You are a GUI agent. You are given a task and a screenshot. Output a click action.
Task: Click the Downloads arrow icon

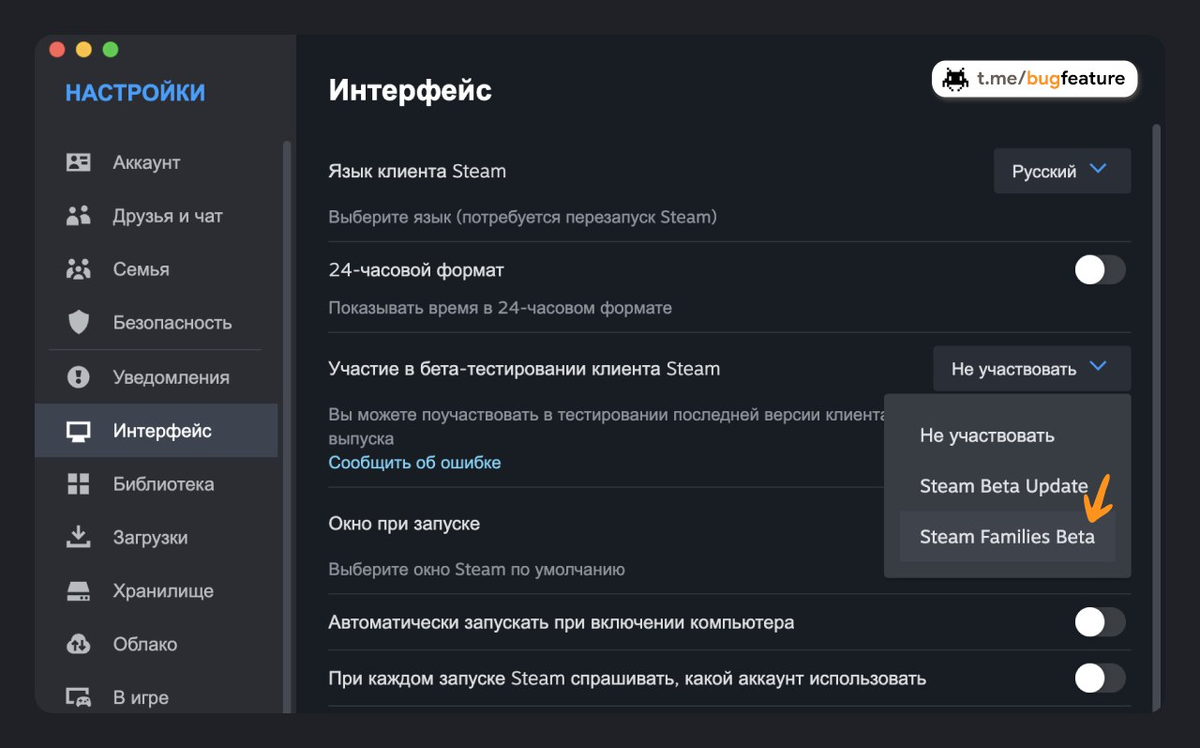click(x=78, y=537)
